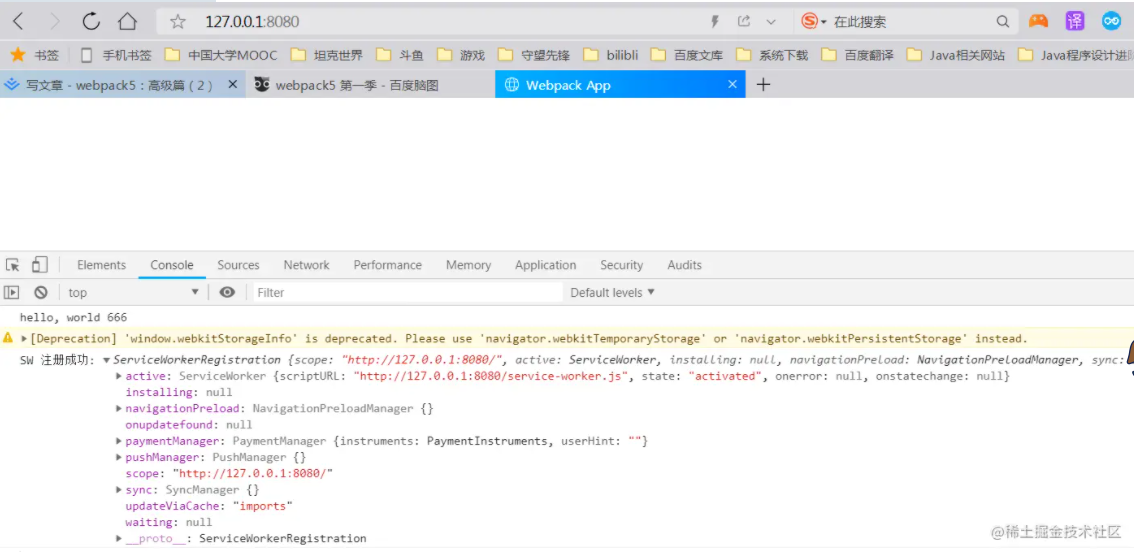This screenshot has height=552, width=1134.
Task: Open the Java相关网站 bookmark folder
Action: coord(955,55)
